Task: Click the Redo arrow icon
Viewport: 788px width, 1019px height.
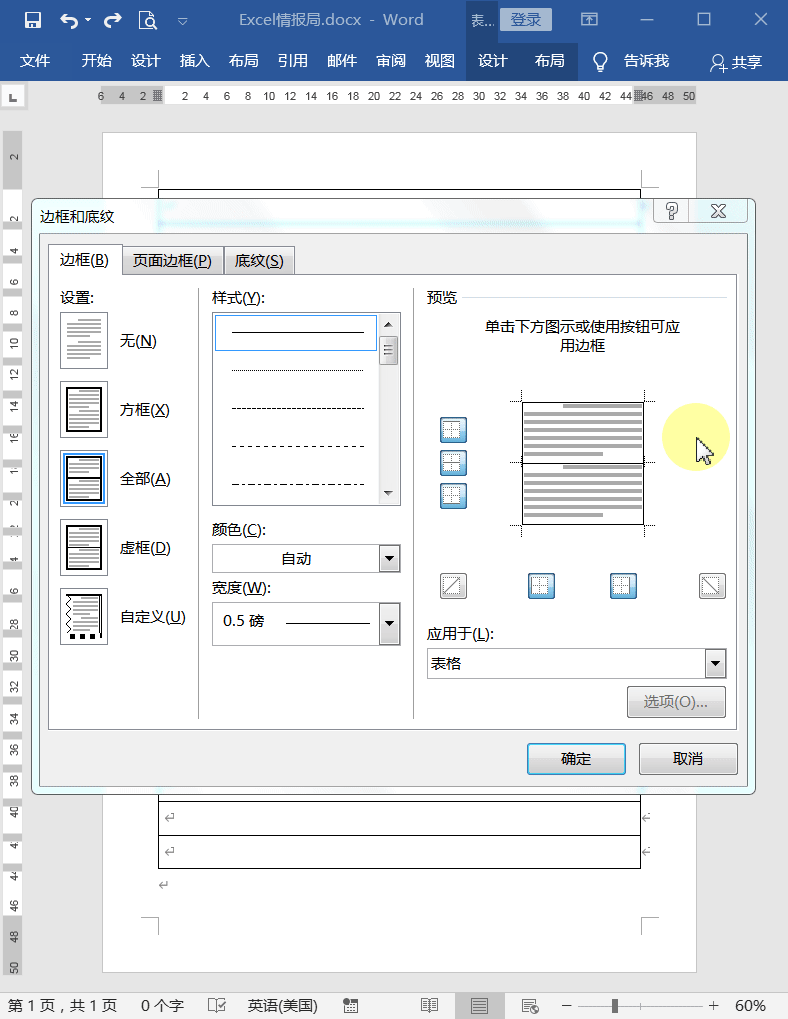Action: pos(113,20)
